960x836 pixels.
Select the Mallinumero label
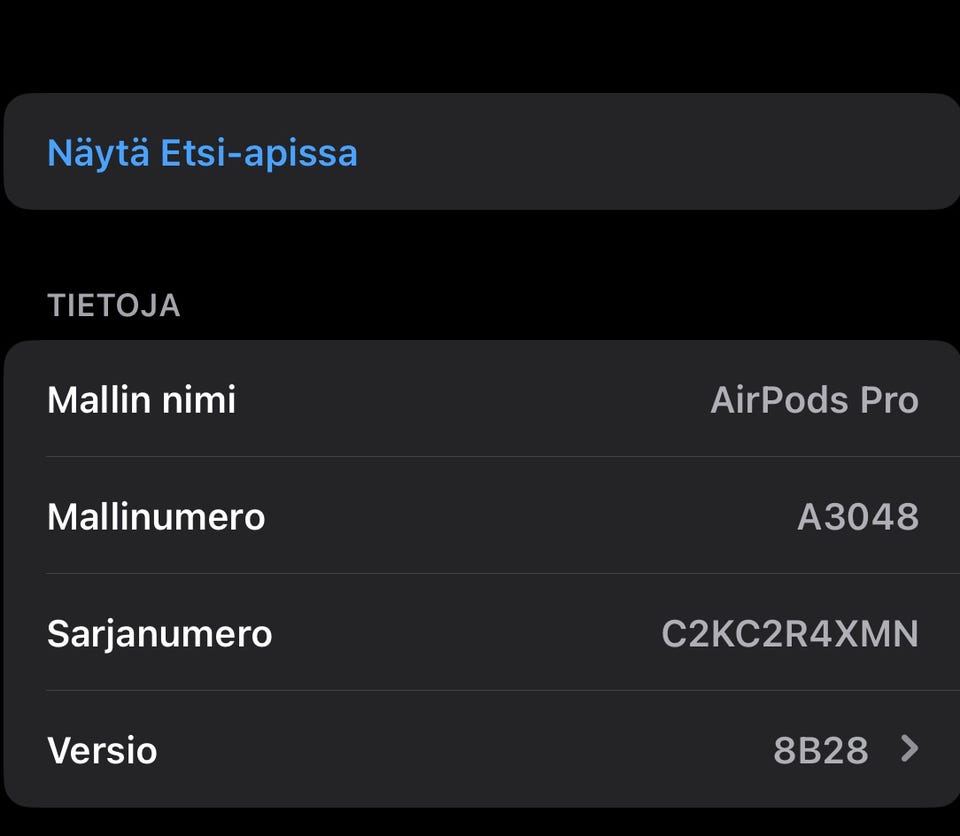(x=156, y=517)
